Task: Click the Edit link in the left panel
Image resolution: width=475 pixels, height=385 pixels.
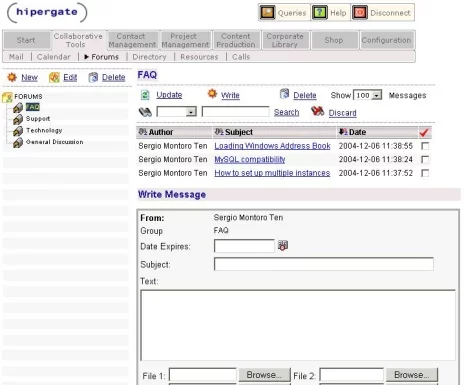Action: pos(70,78)
